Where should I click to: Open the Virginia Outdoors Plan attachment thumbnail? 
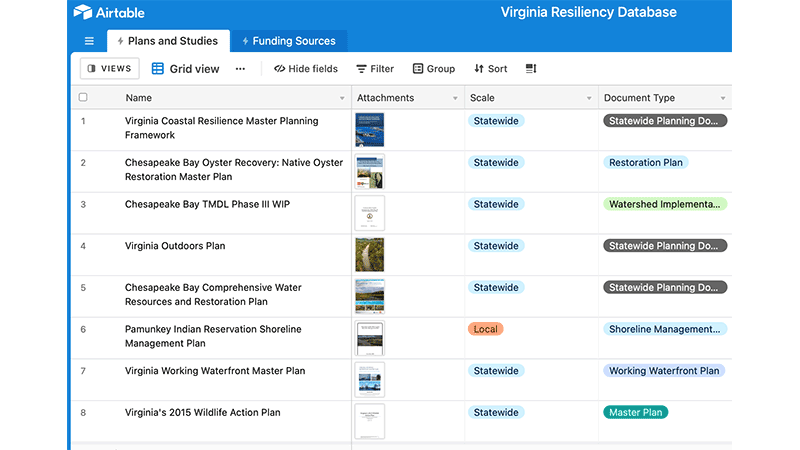tap(369, 255)
